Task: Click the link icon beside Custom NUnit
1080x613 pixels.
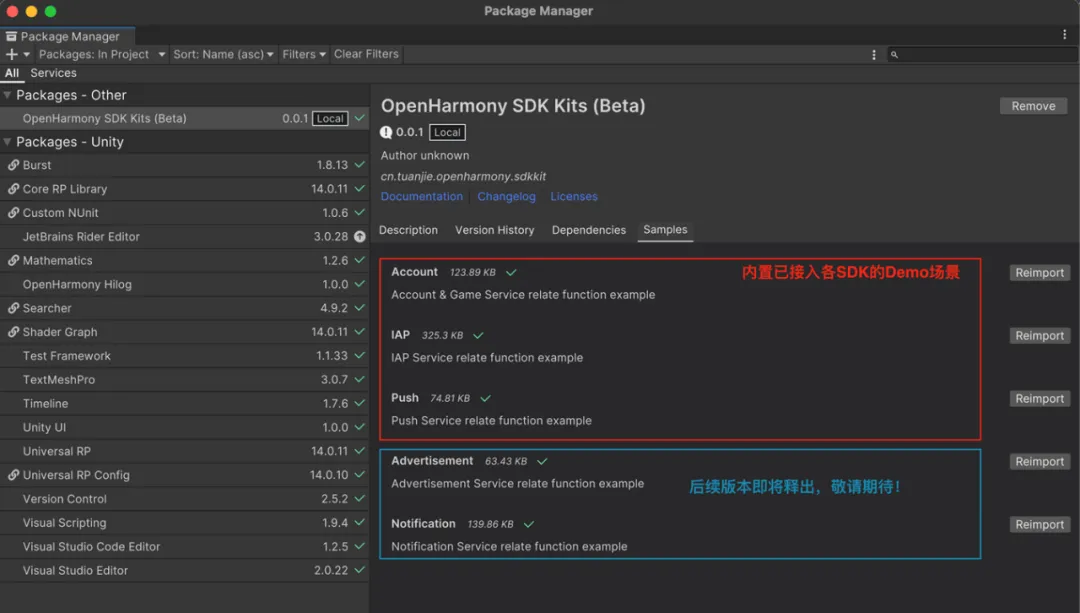Action: [x=13, y=213]
